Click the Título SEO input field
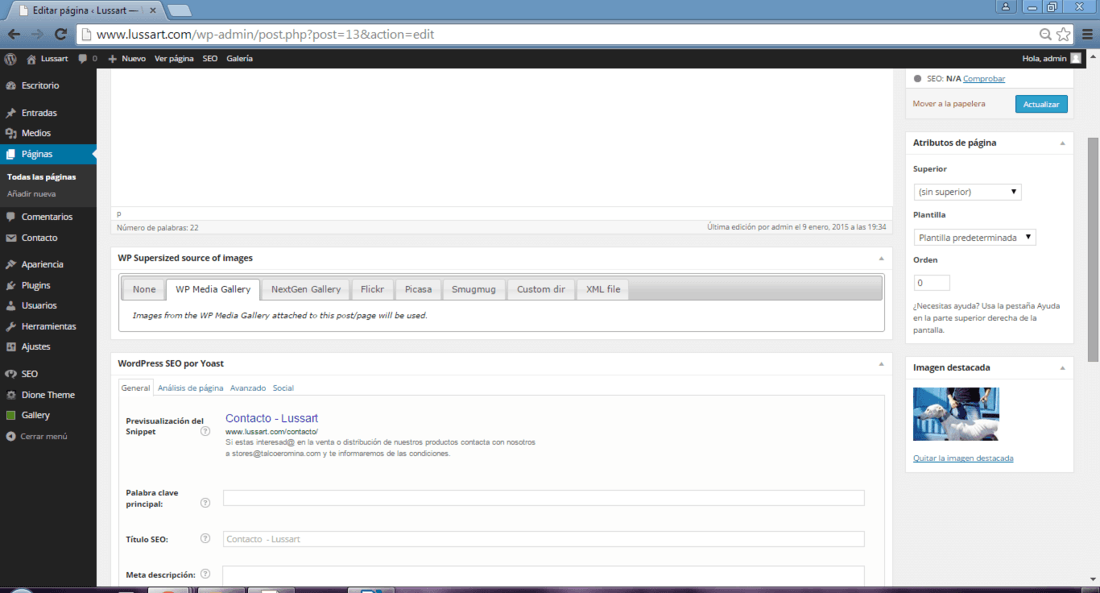Screen dimensions: 1100x593 pos(544,539)
